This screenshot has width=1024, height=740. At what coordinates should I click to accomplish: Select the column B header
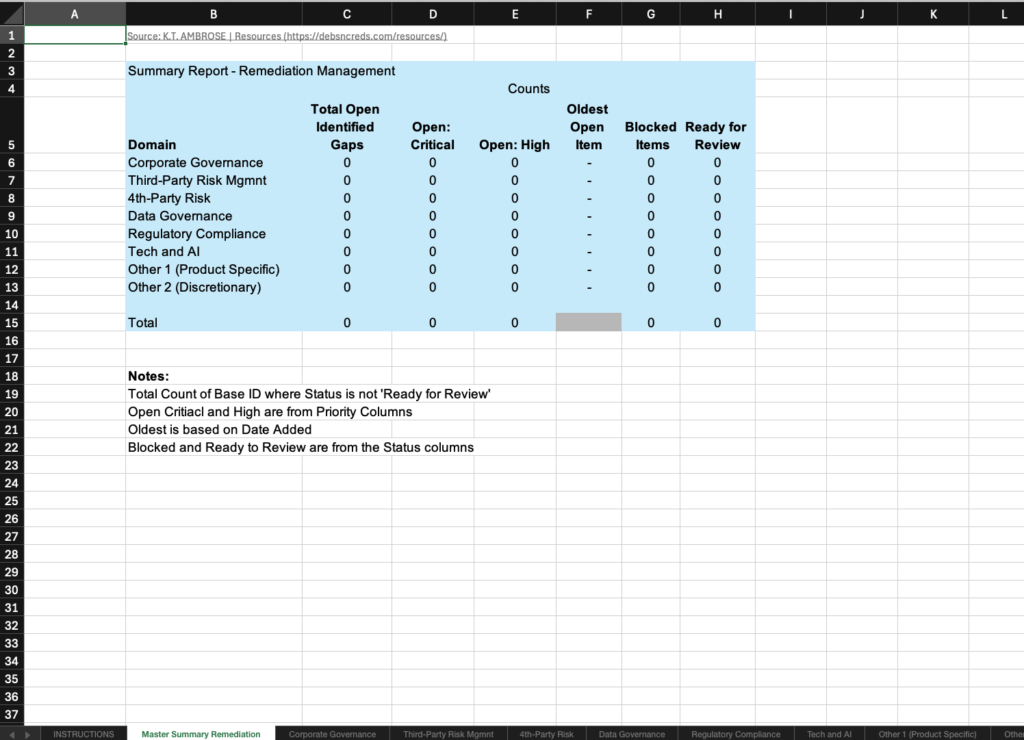214,14
